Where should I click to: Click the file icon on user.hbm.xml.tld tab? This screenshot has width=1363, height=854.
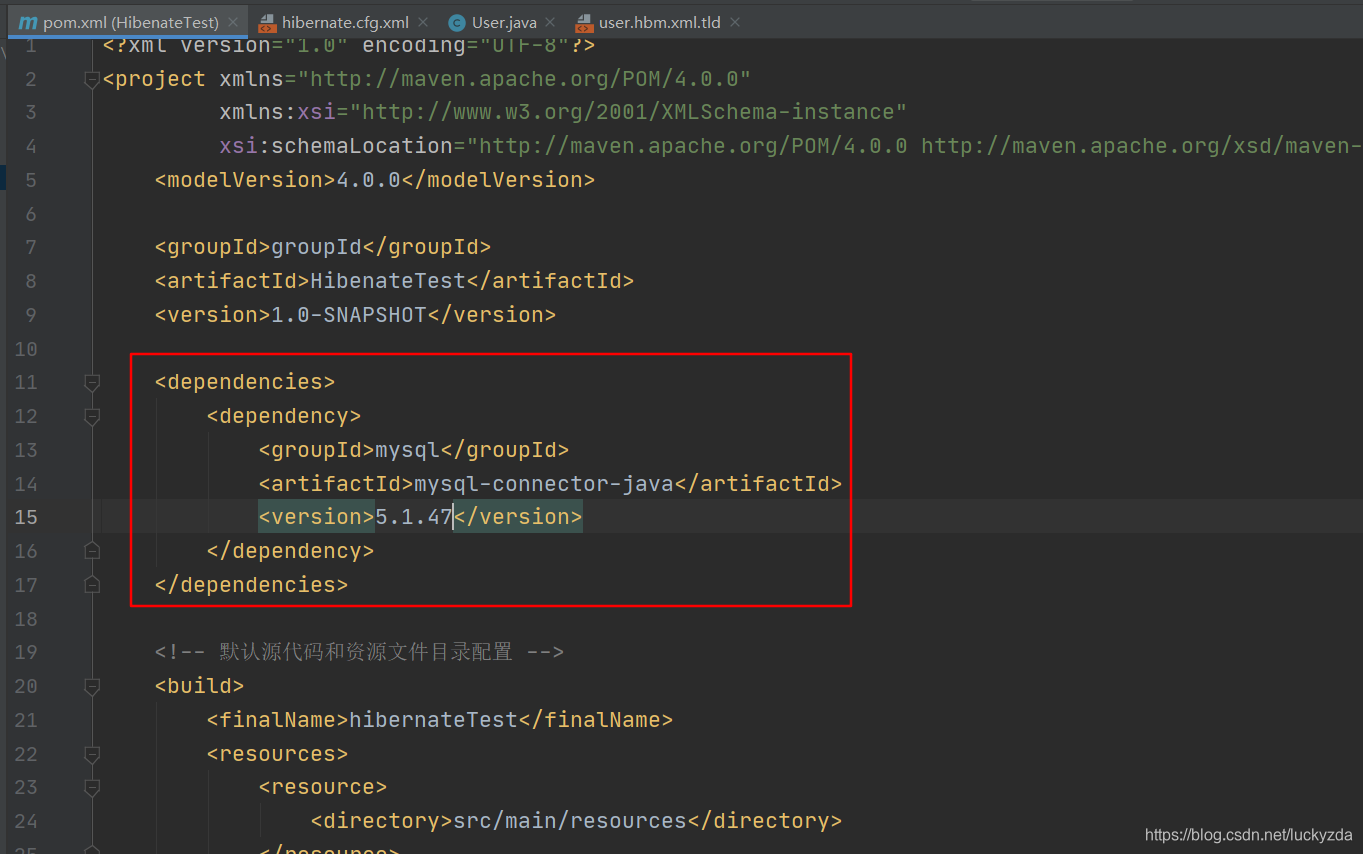point(584,22)
